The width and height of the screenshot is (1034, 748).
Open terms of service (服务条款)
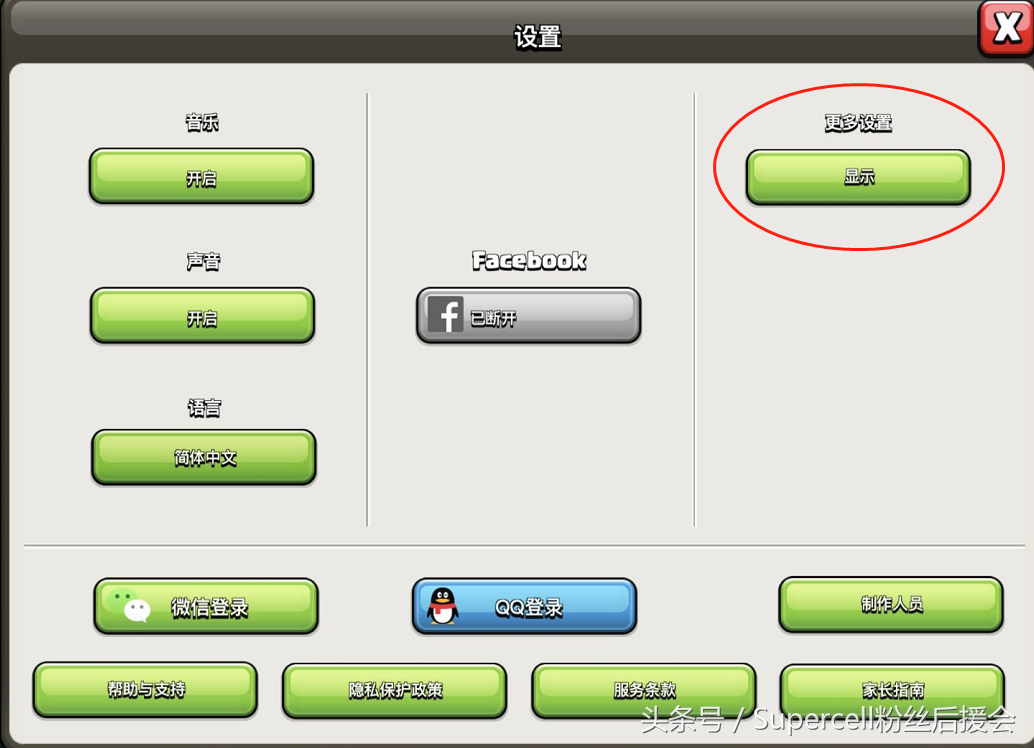pos(644,691)
